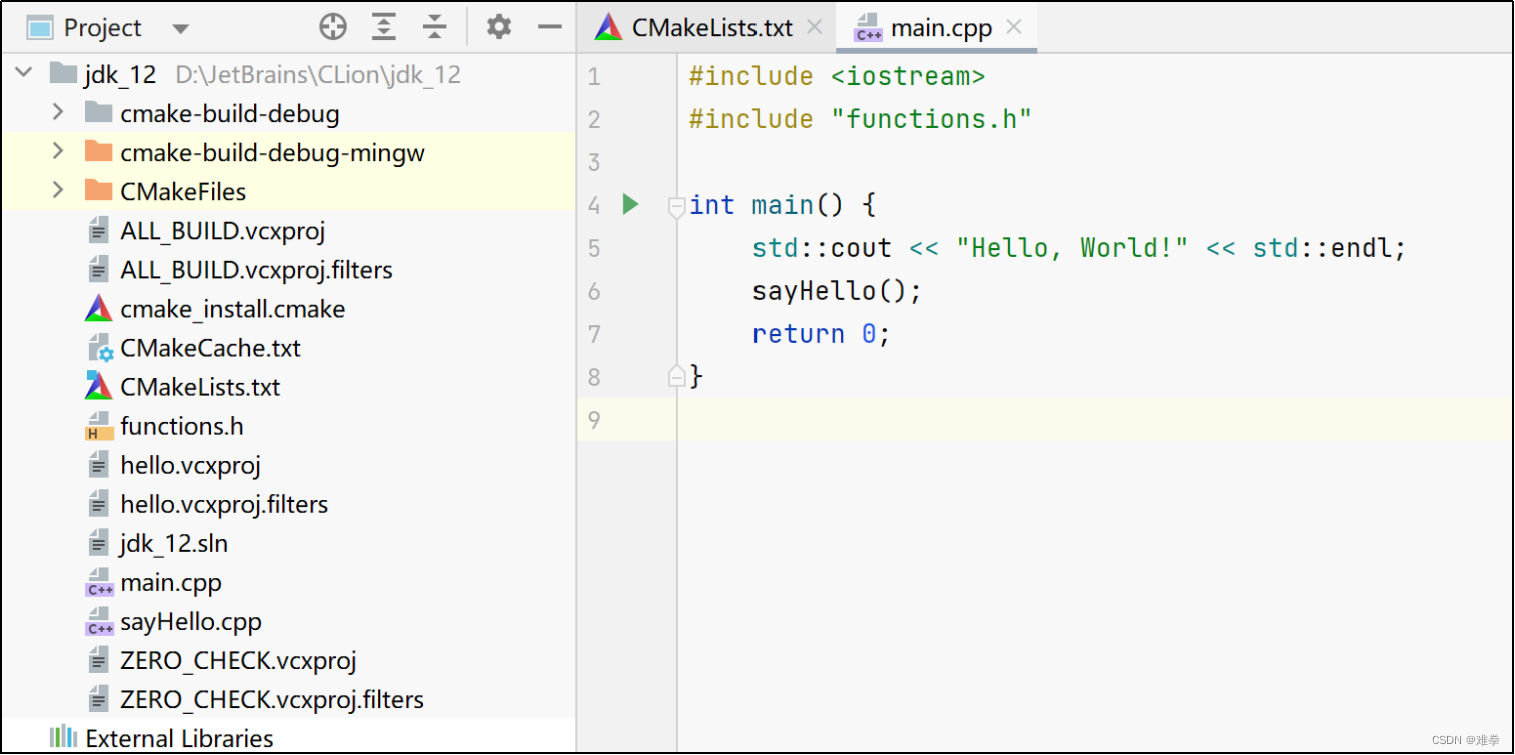Click the jdk_12.sln file icon
The image size is (1515, 755).
(98, 543)
